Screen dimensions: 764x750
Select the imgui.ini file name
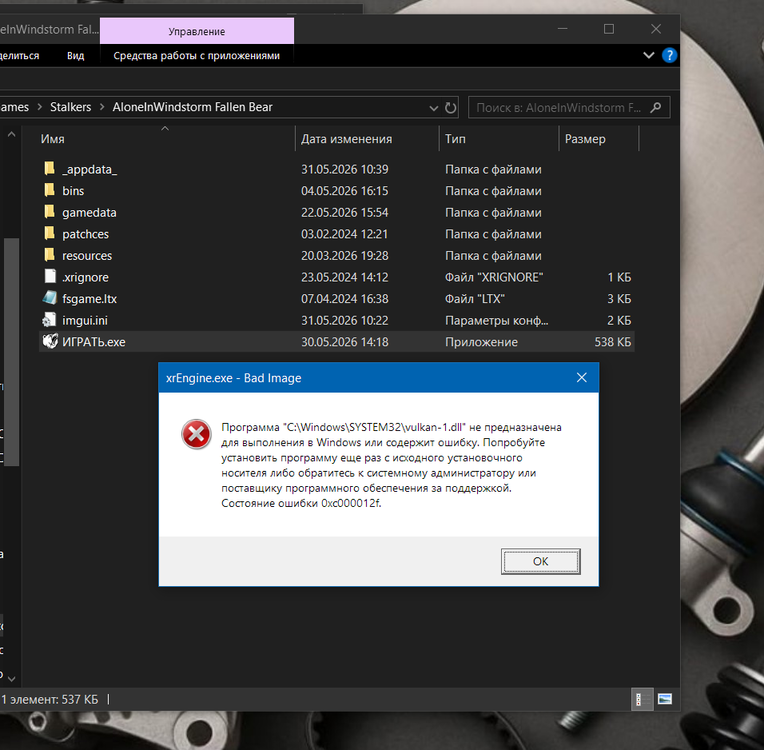click(x=85, y=320)
